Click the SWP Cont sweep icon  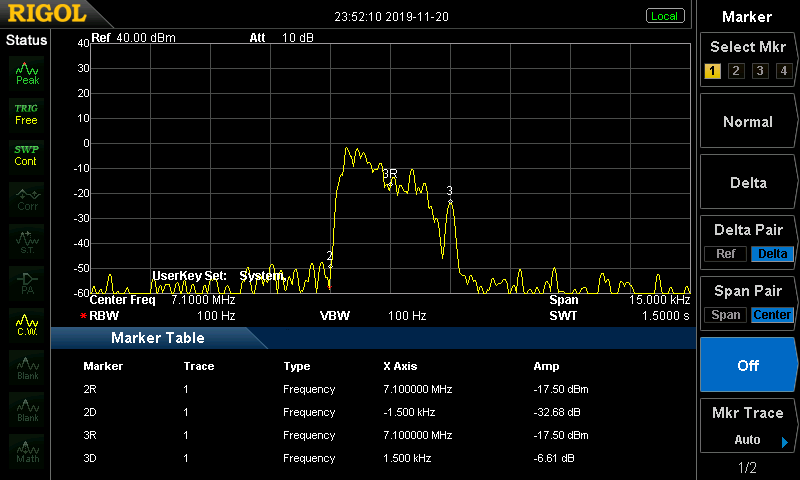(x=26, y=155)
